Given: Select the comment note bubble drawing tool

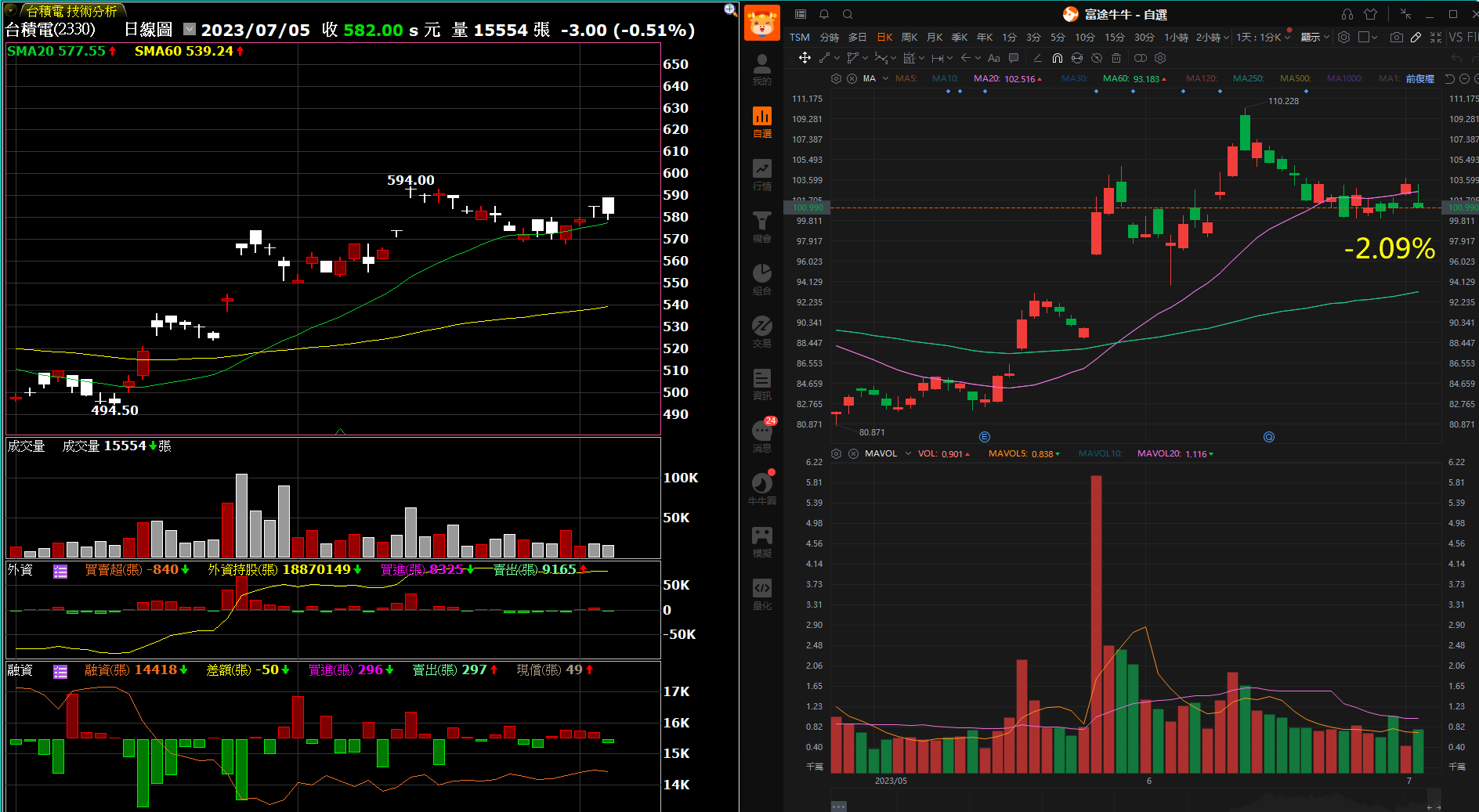Looking at the screenshot, I should (x=1014, y=58).
